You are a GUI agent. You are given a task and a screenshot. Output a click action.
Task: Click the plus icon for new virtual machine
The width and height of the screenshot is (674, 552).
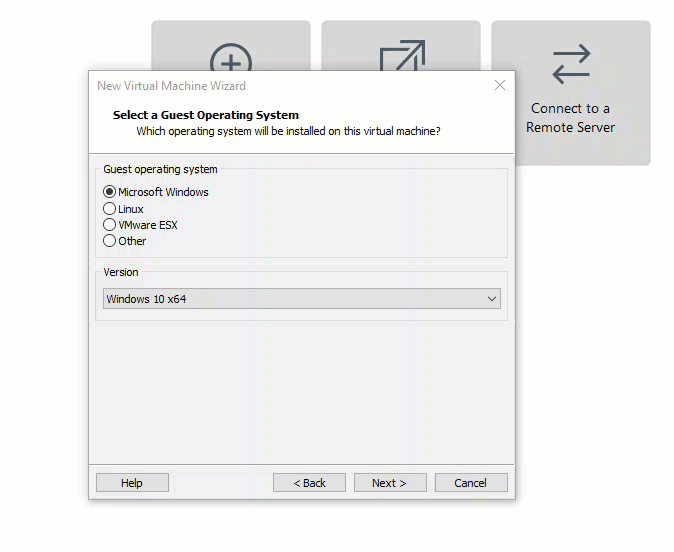click(x=231, y=58)
